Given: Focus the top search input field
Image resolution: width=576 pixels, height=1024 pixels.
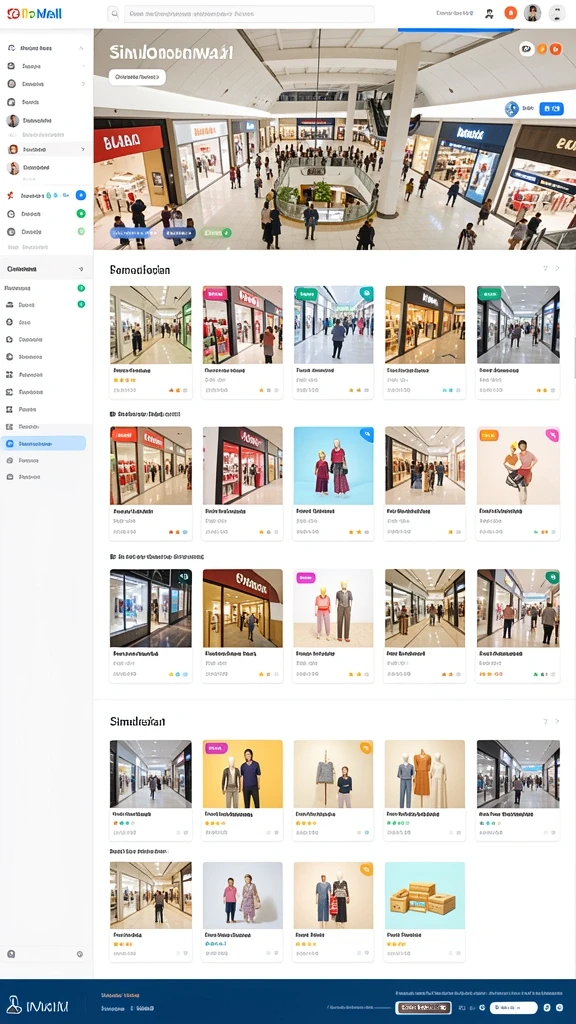Looking at the screenshot, I should point(249,14).
